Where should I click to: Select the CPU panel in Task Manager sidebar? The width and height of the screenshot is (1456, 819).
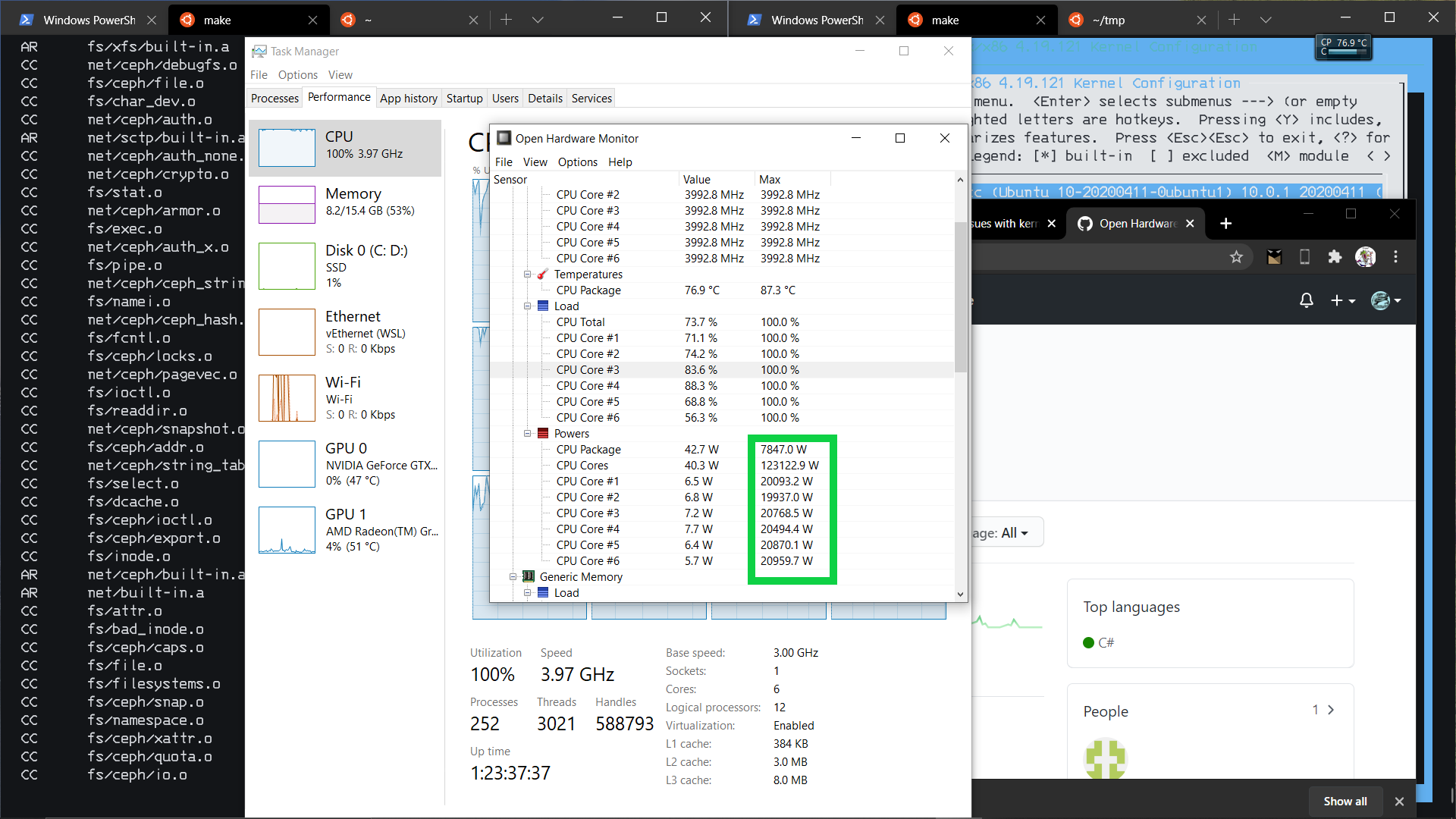point(345,148)
